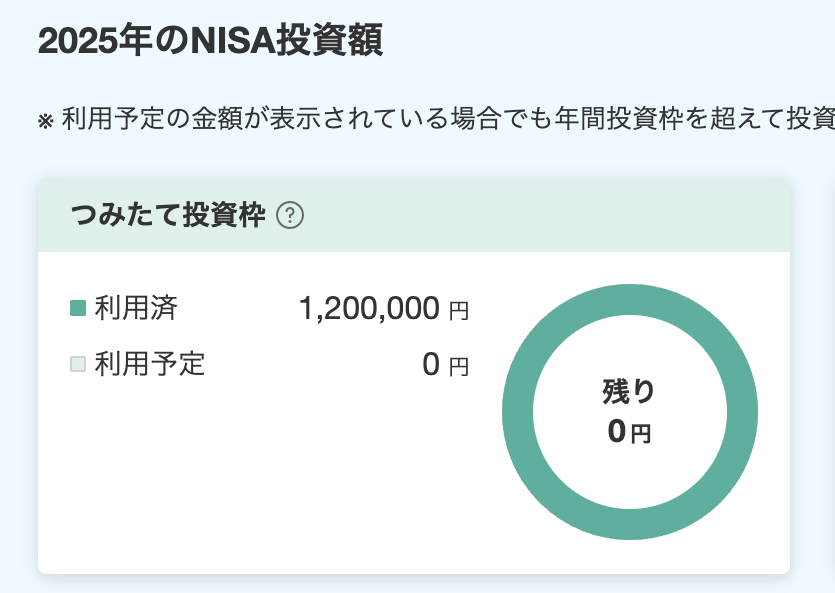Image resolution: width=835 pixels, height=593 pixels.
Task: Click the small 円 unit inside the donut
Action: point(641,434)
